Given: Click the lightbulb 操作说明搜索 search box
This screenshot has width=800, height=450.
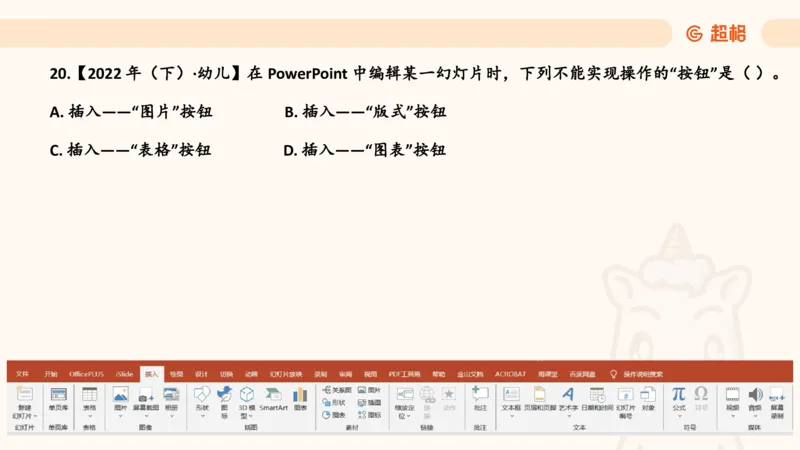Looking at the screenshot, I should 638,374.
